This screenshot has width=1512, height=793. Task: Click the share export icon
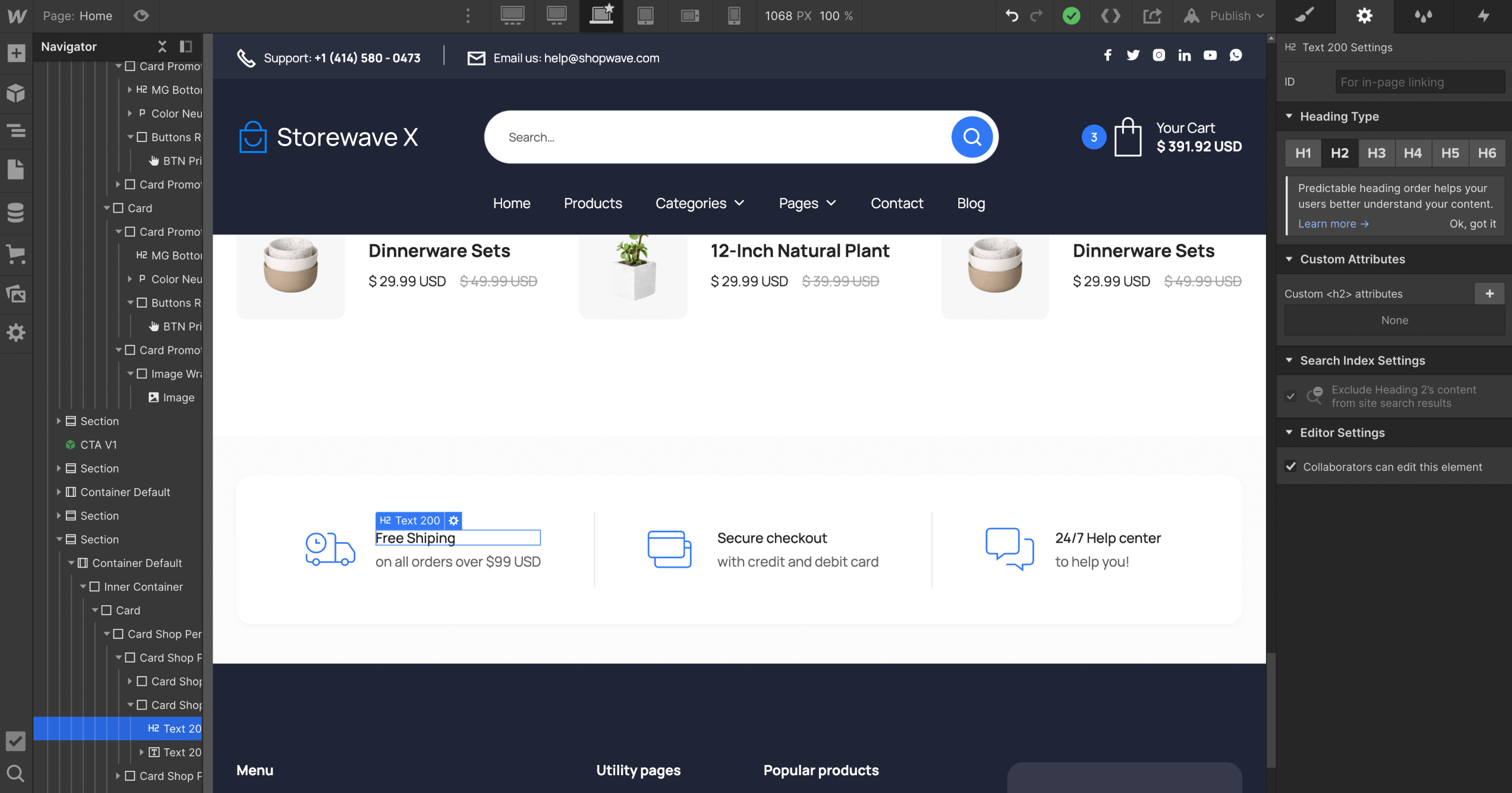[1152, 16]
